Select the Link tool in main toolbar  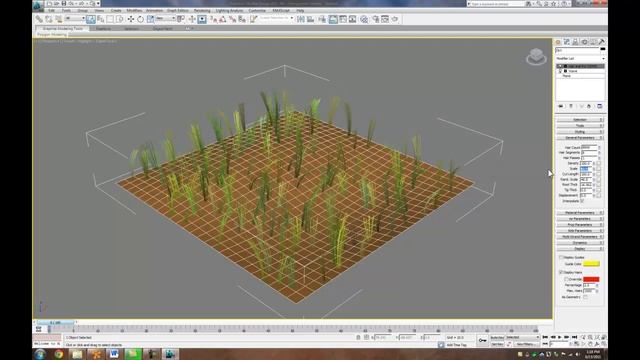point(39,19)
